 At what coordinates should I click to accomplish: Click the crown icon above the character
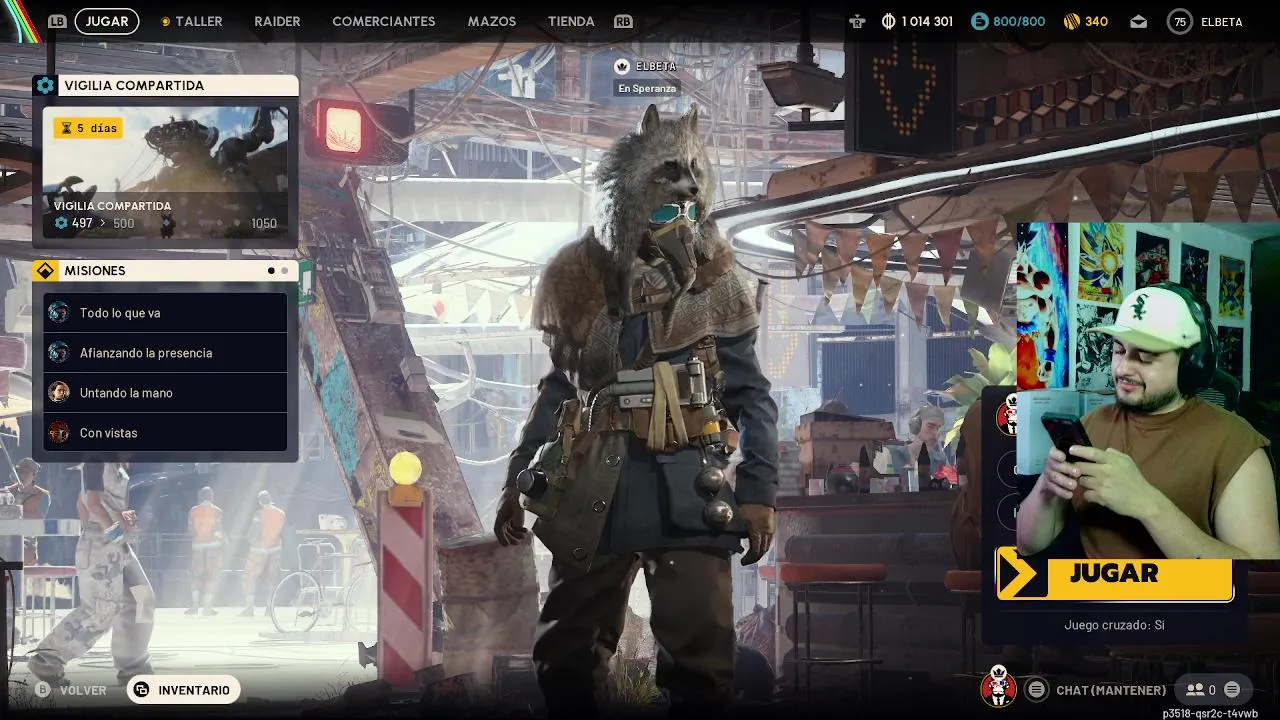[622, 66]
